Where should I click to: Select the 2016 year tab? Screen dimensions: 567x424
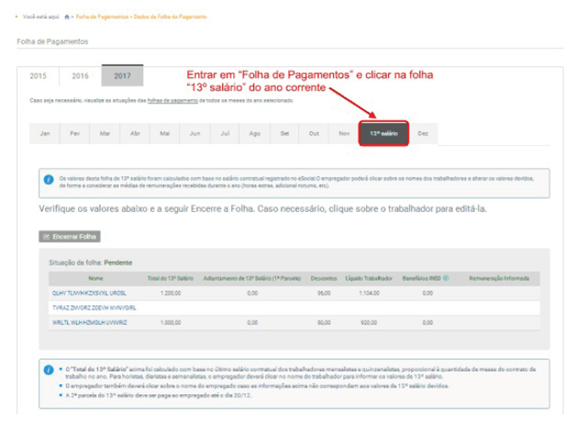coord(80,76)
